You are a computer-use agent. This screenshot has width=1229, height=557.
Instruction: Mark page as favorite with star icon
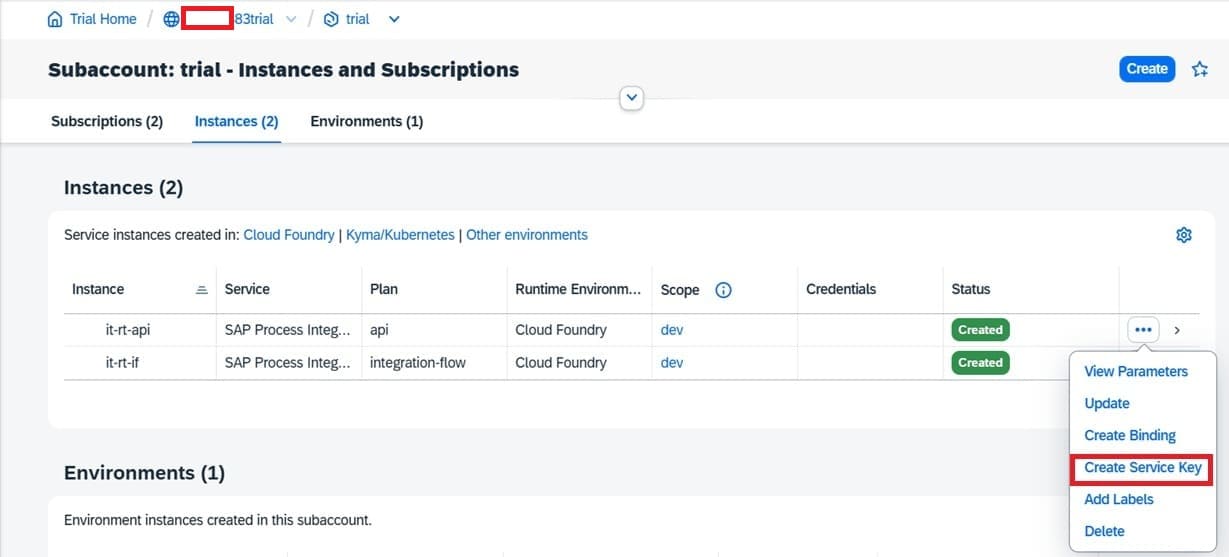click(x=1200, y=69)
